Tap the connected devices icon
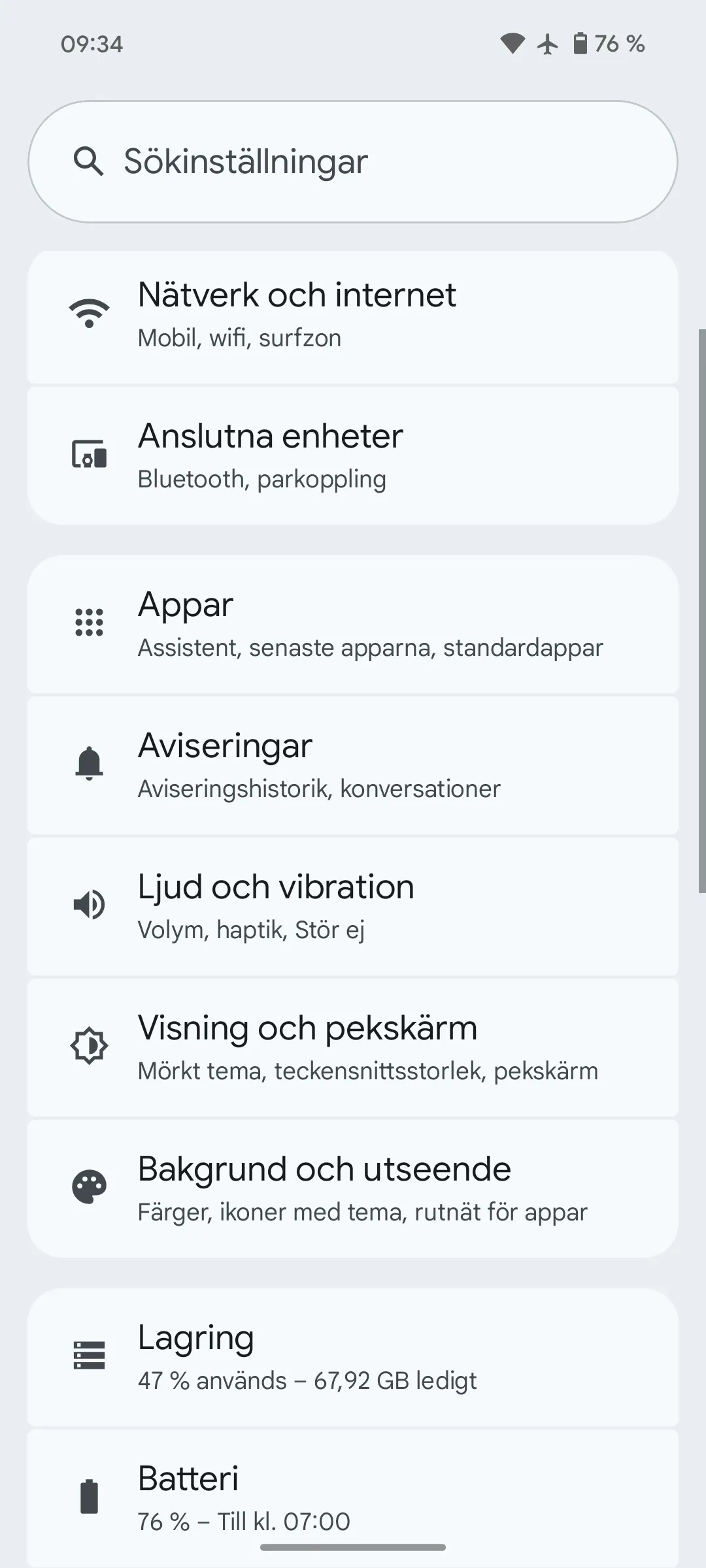 click(x=89, y=455)
